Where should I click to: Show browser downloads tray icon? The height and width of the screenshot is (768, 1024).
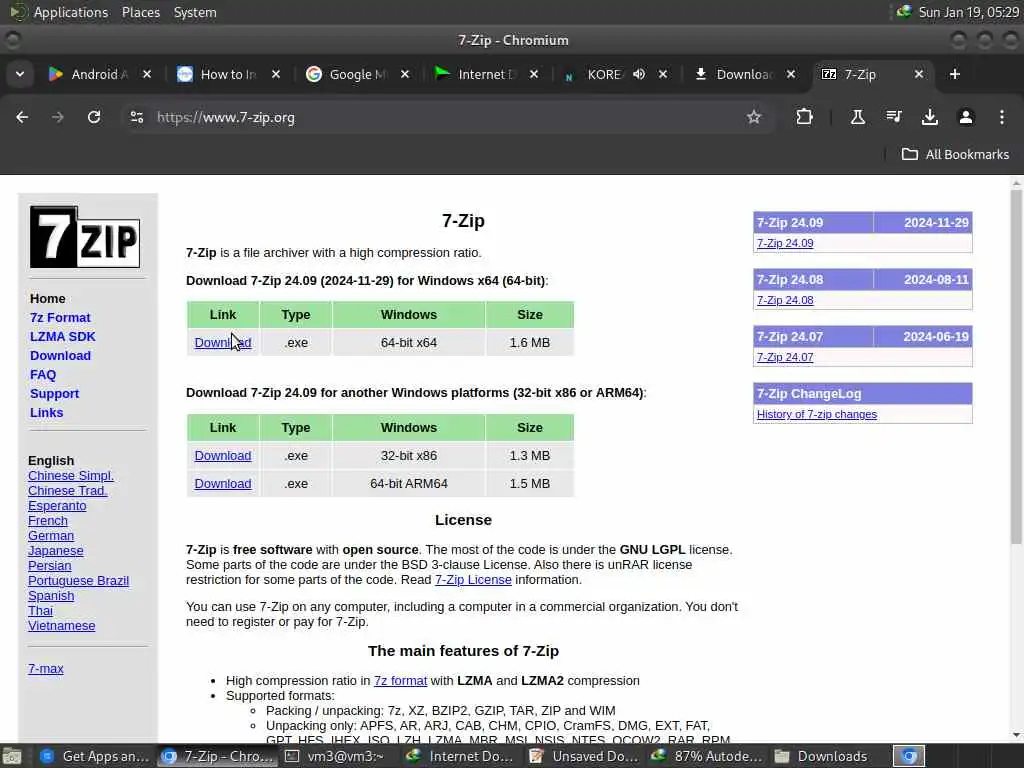point(929,117)
